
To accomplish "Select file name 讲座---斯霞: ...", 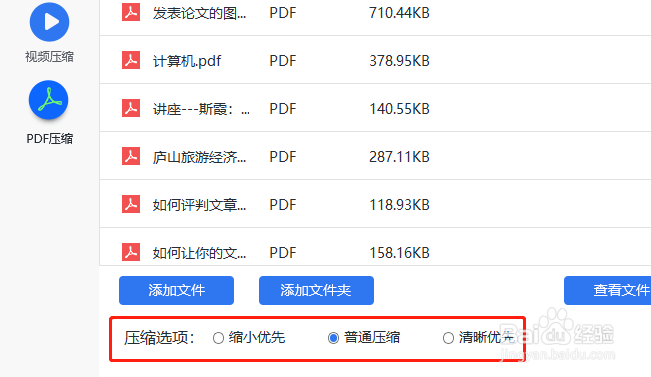I will (201, 109).
